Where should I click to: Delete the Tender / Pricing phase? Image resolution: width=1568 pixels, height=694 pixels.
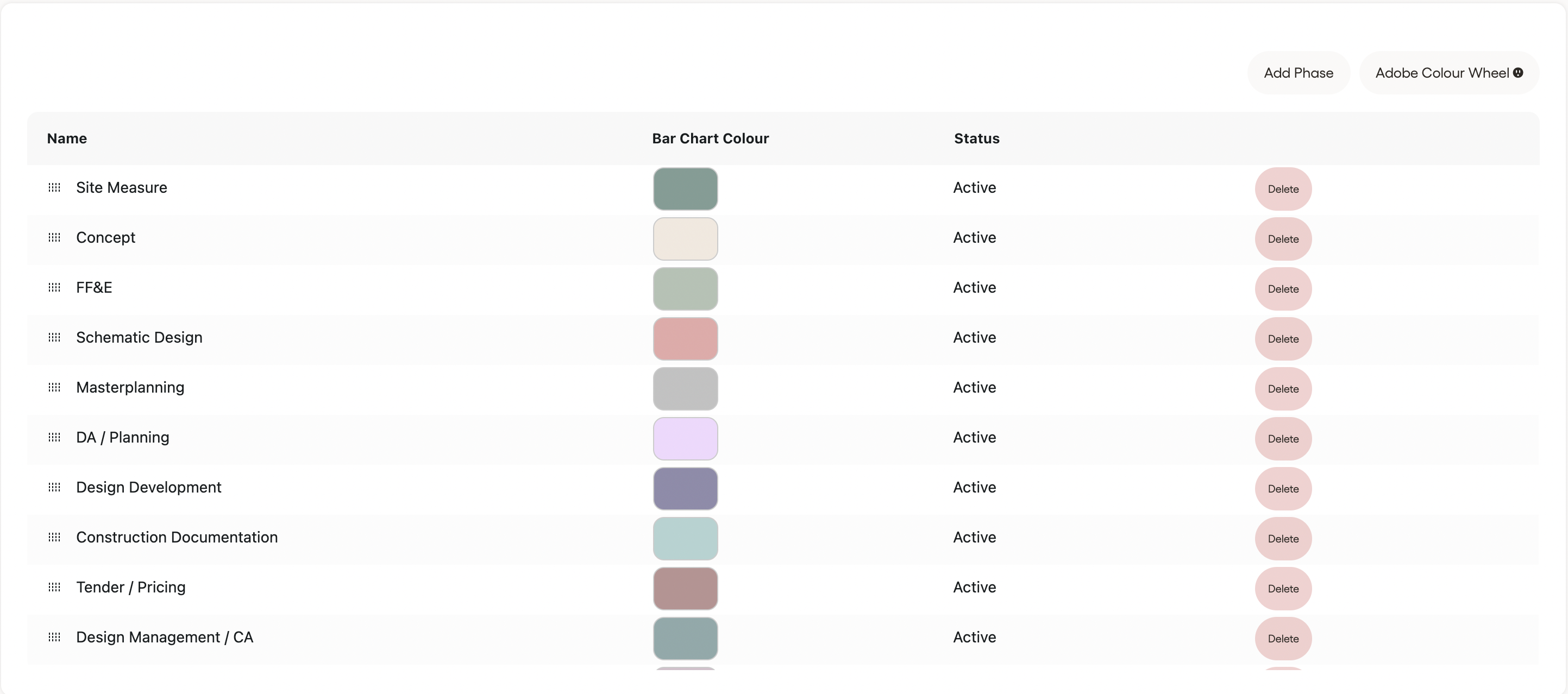pos(1283,588)
